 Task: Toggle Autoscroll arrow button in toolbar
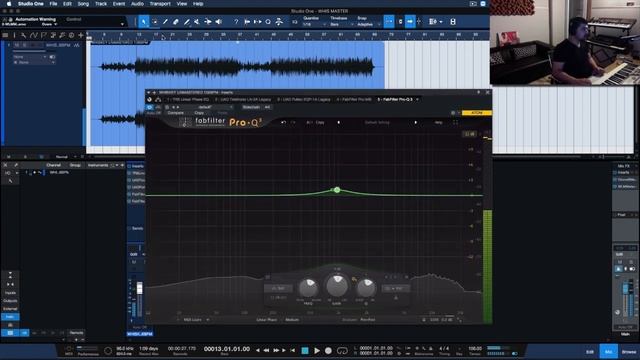pos(410,22)
